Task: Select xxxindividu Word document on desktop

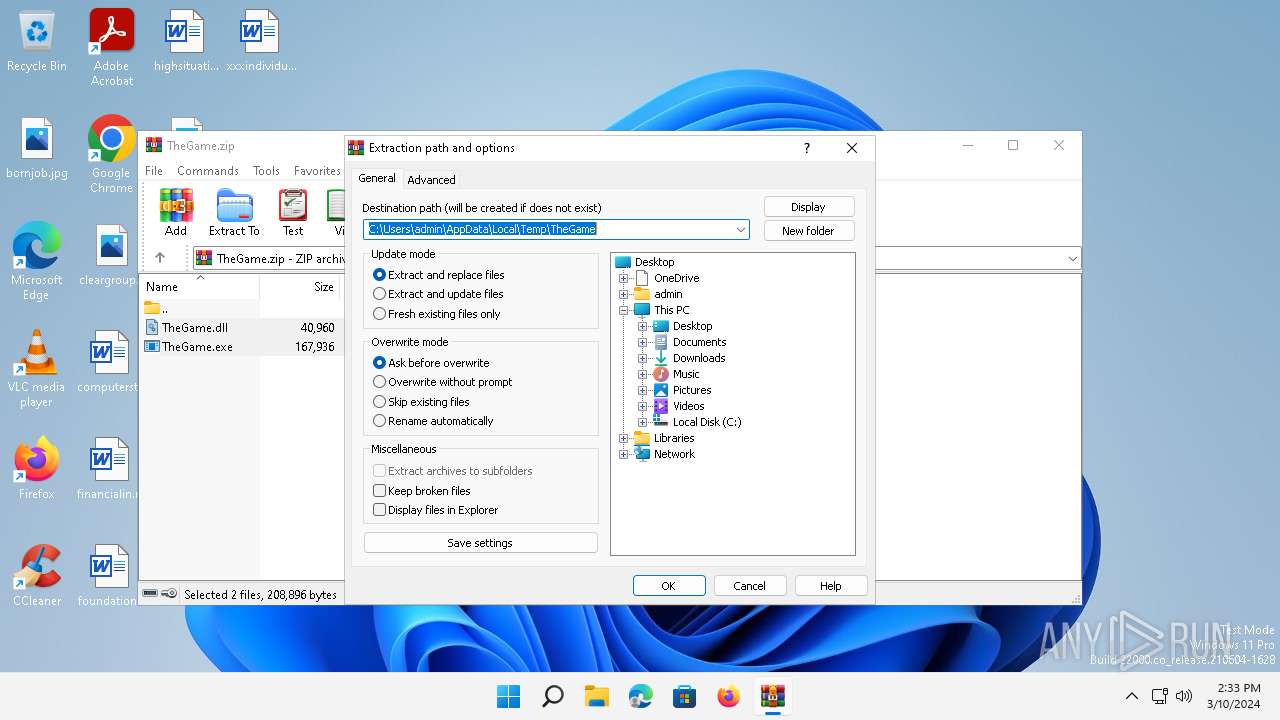Action: pos(261,41)
